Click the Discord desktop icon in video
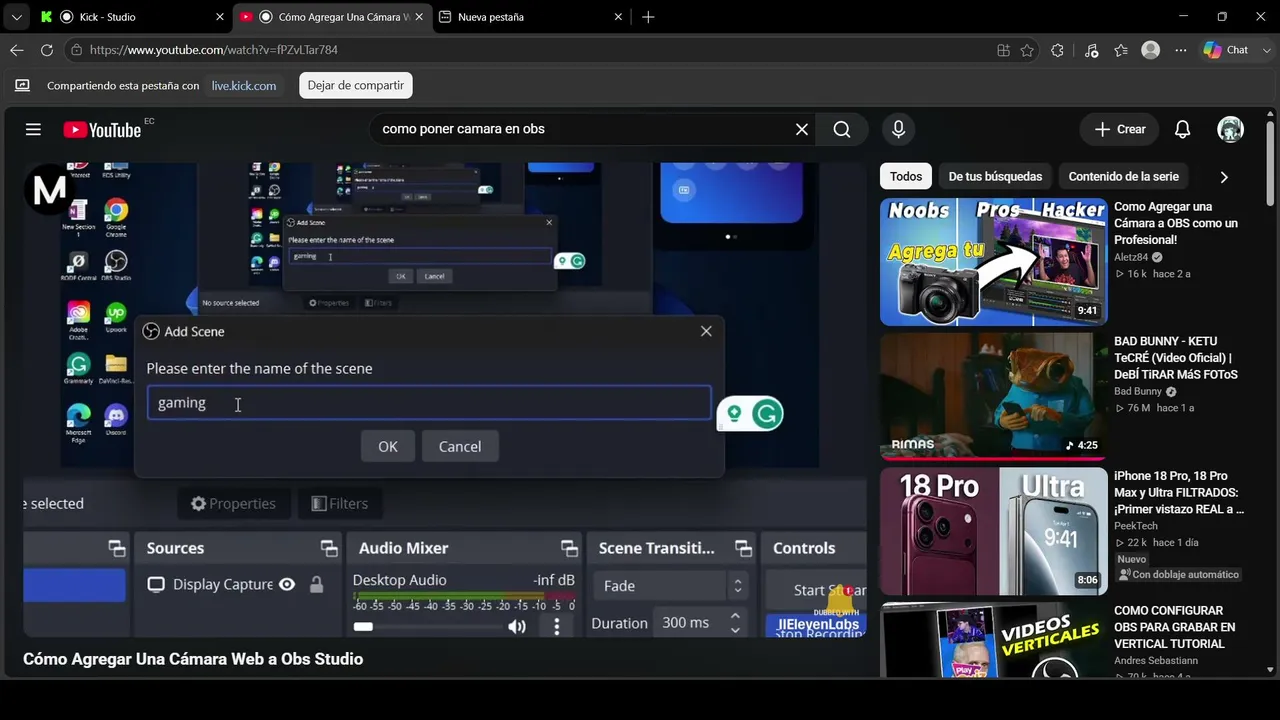1280x720 pixels. click(116, 419)
